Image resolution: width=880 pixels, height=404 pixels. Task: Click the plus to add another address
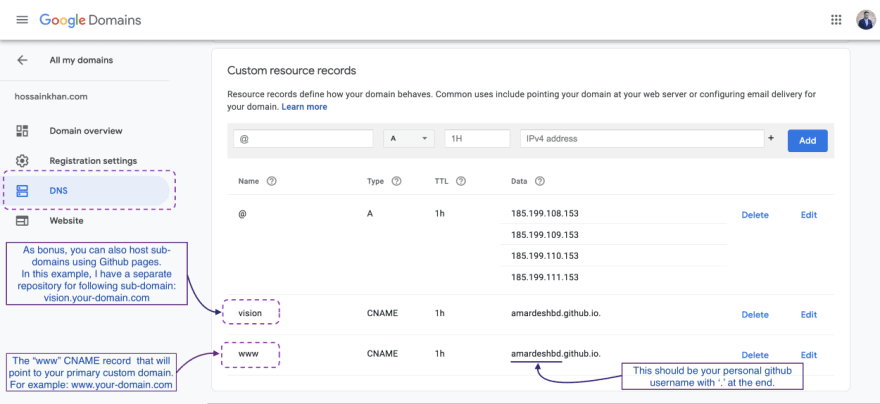(x=771, y=138)
